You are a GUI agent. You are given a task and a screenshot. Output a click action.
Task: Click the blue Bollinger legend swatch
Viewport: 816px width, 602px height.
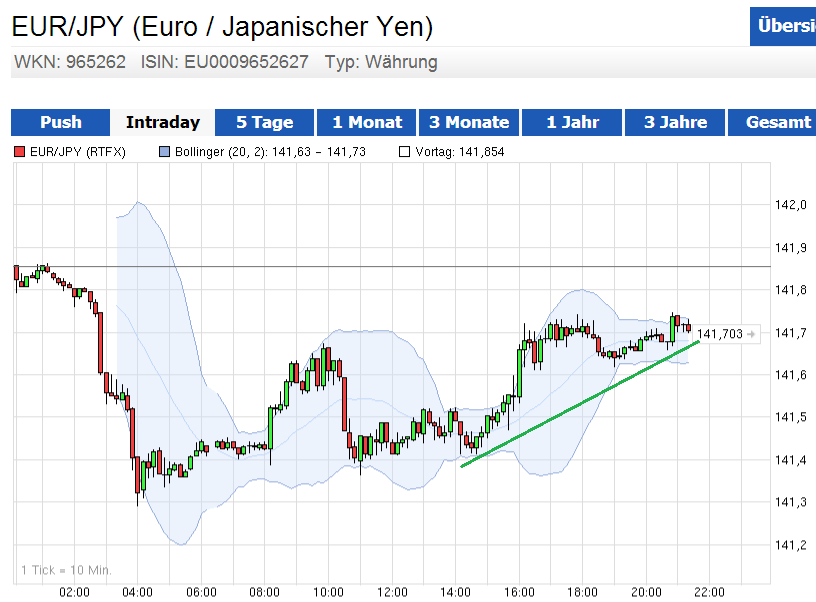(x=165, y=152)
